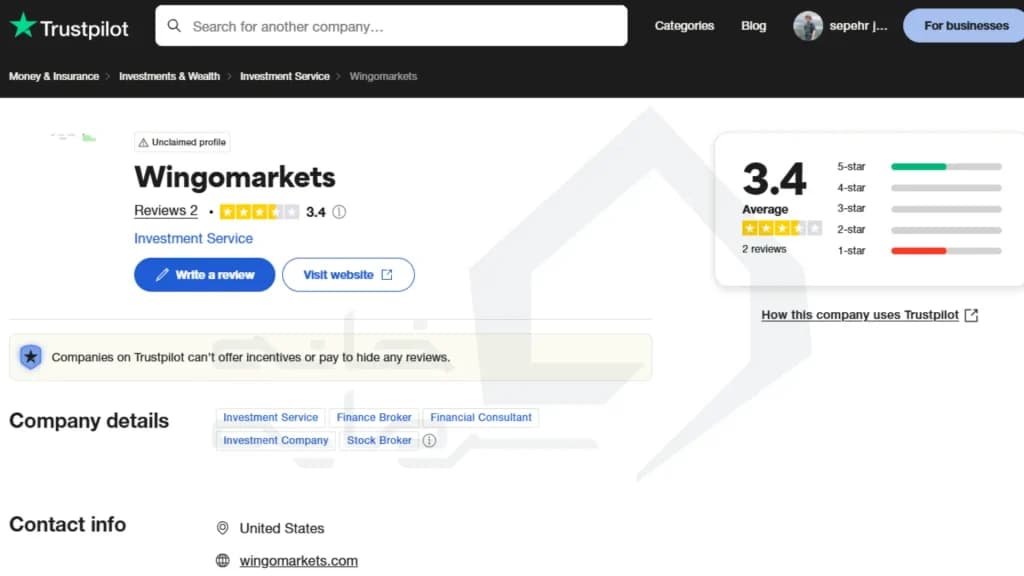Screen dimensions: 1024x576
Task: Open the sepehr j... account menu
Action: 858,25
